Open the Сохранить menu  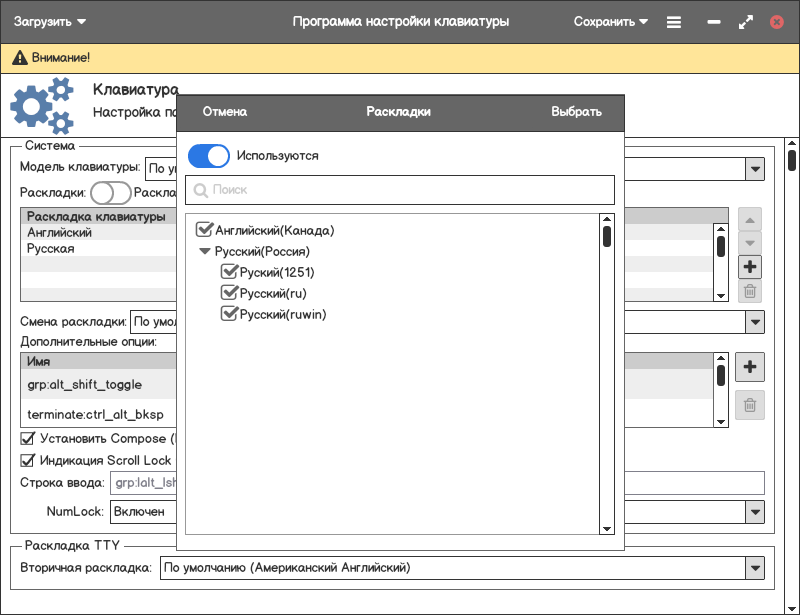611,21
